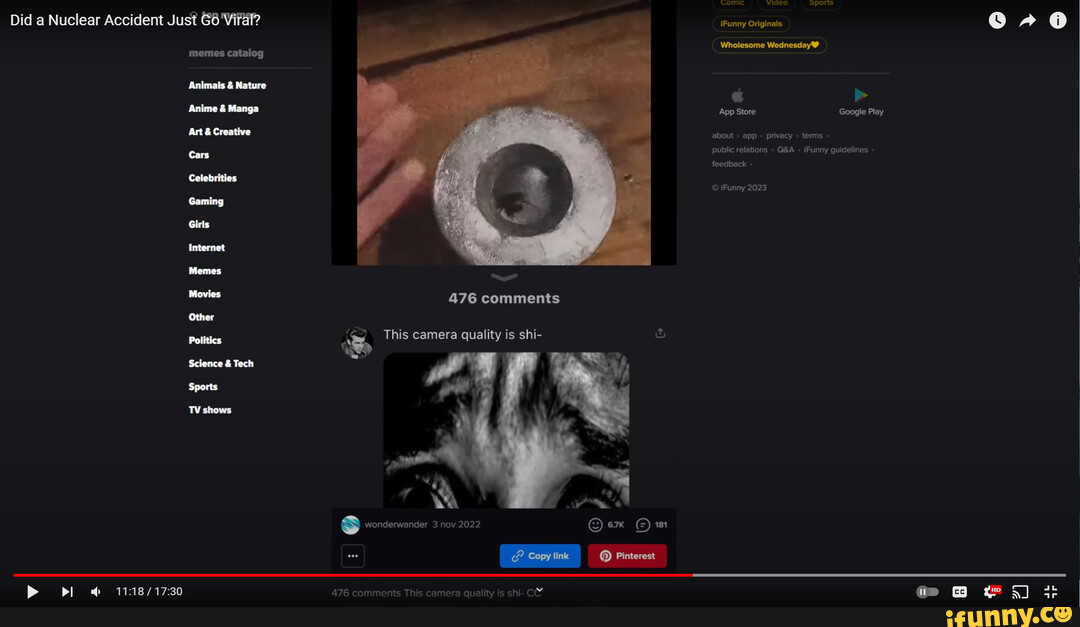Cast video to another screen
This screenshot has width=1080, height=627.
pos(1020,592)
